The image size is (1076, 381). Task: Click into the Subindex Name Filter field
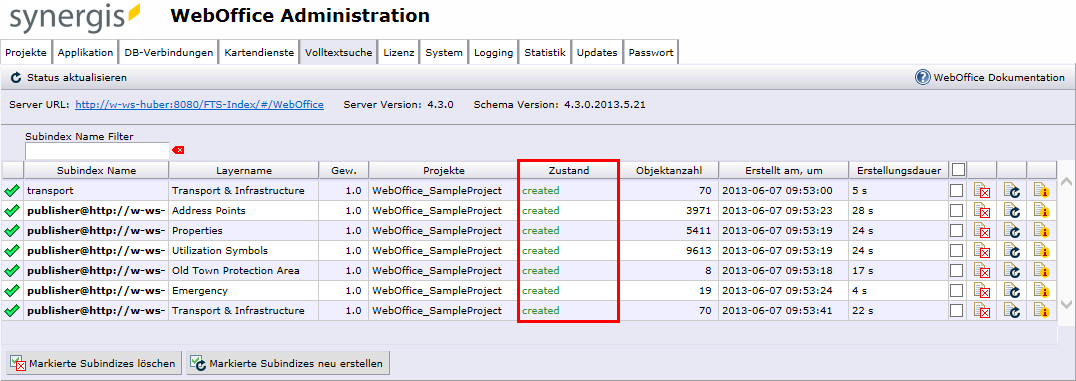[97, 150]
